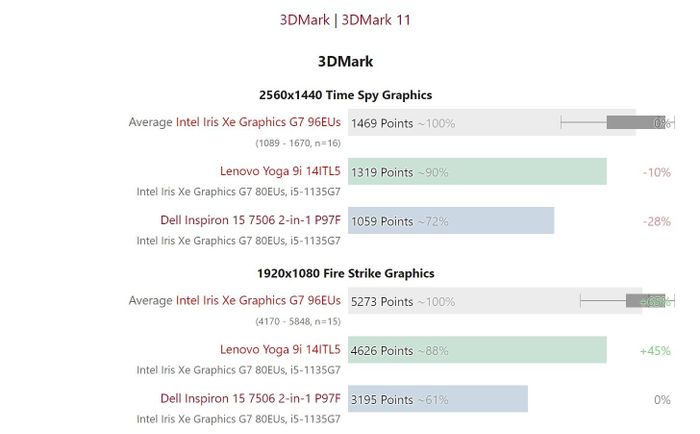This screenshot has height=434, width=700.
Task: Open Lenovo Yoga 9i link under Fire Strike
Action: click(x=280, y=349)
